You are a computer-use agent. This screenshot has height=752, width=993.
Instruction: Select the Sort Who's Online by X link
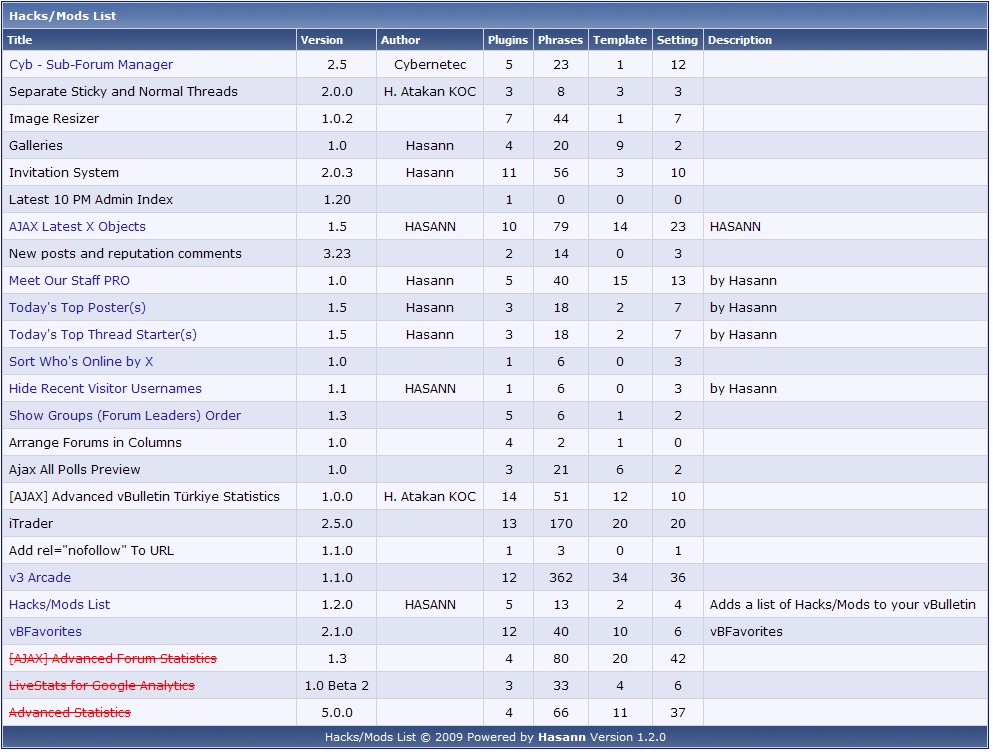coord(81,362)
